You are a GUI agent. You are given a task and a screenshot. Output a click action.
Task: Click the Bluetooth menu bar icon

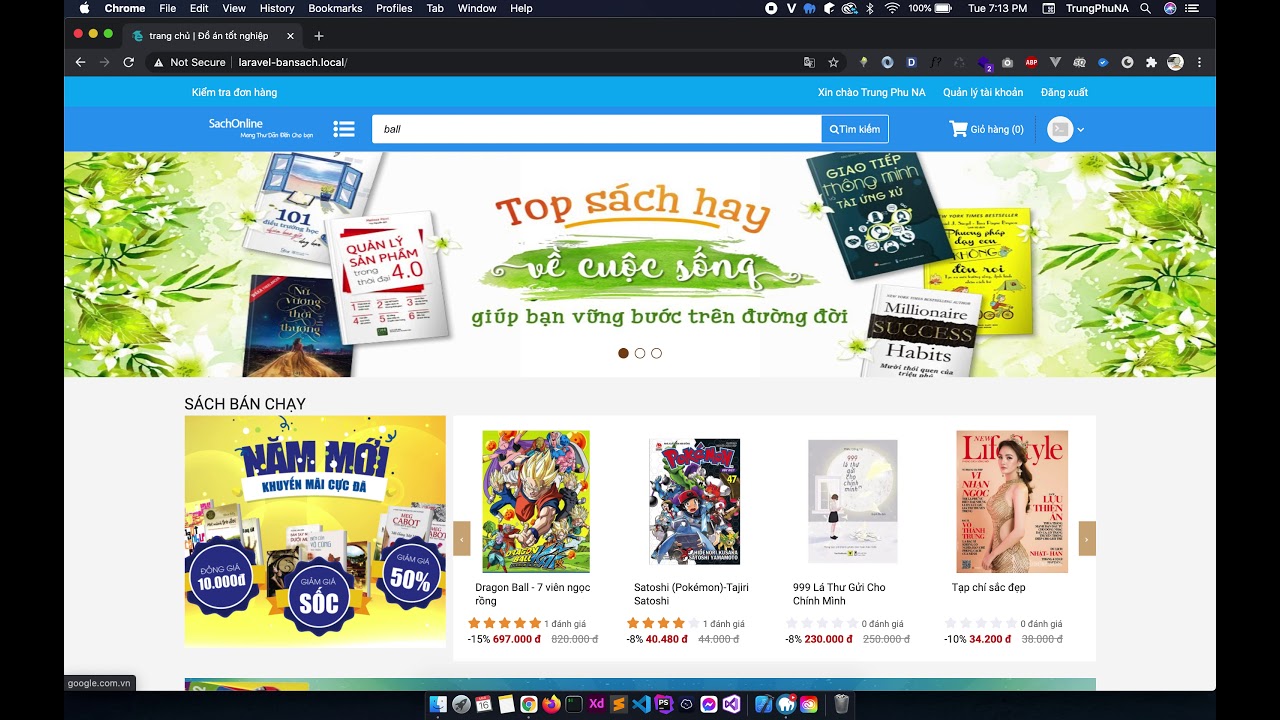point(870,8)
